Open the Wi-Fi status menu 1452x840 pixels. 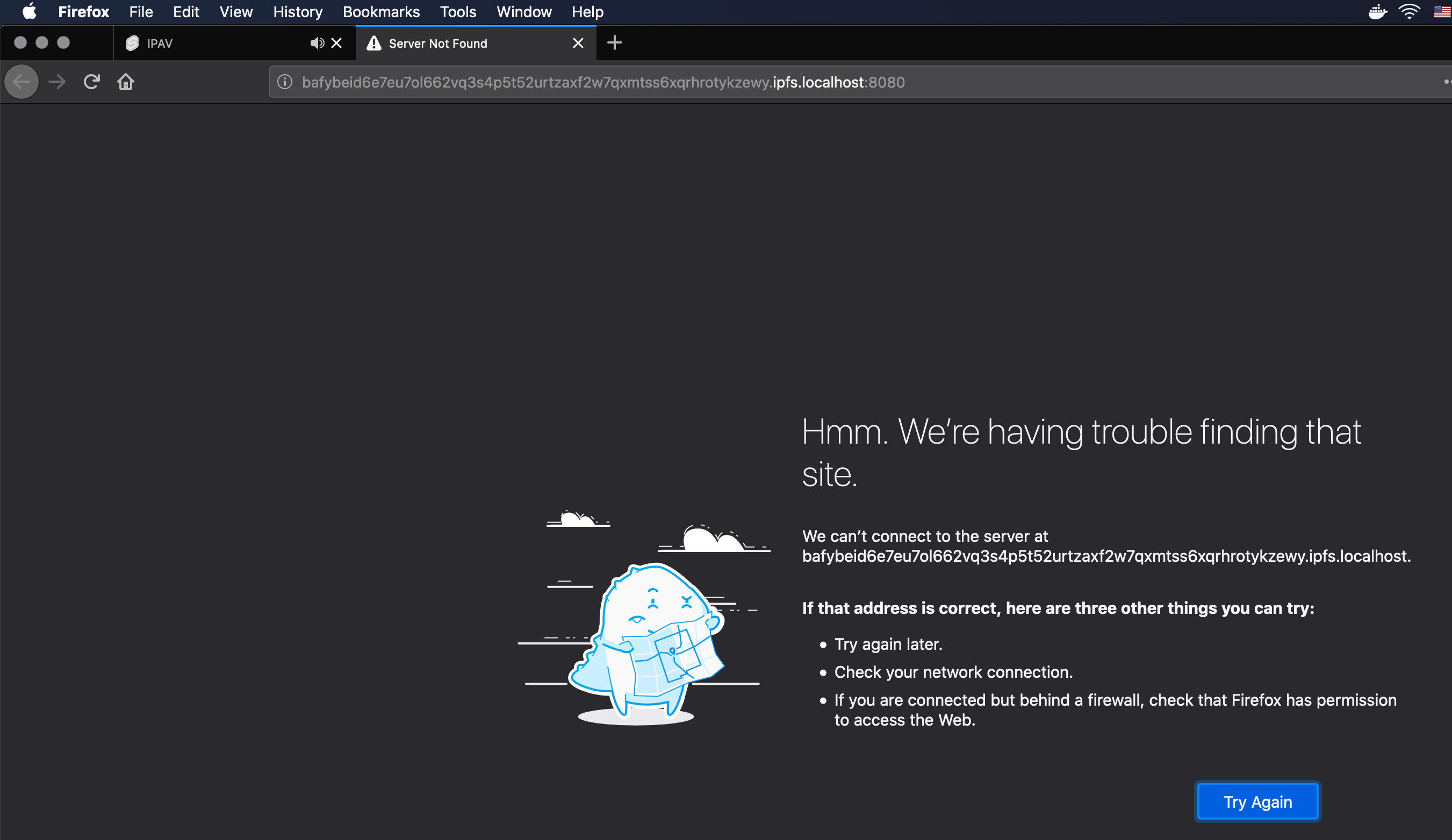tap(1410, 11)
